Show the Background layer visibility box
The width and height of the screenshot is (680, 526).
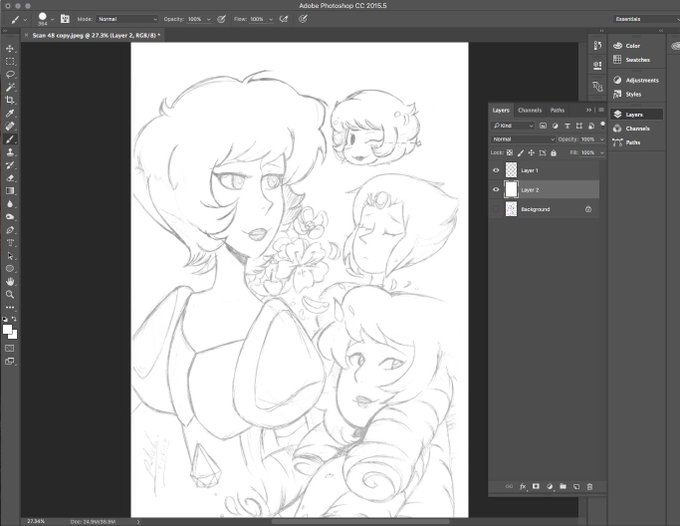tap(496, 209)
